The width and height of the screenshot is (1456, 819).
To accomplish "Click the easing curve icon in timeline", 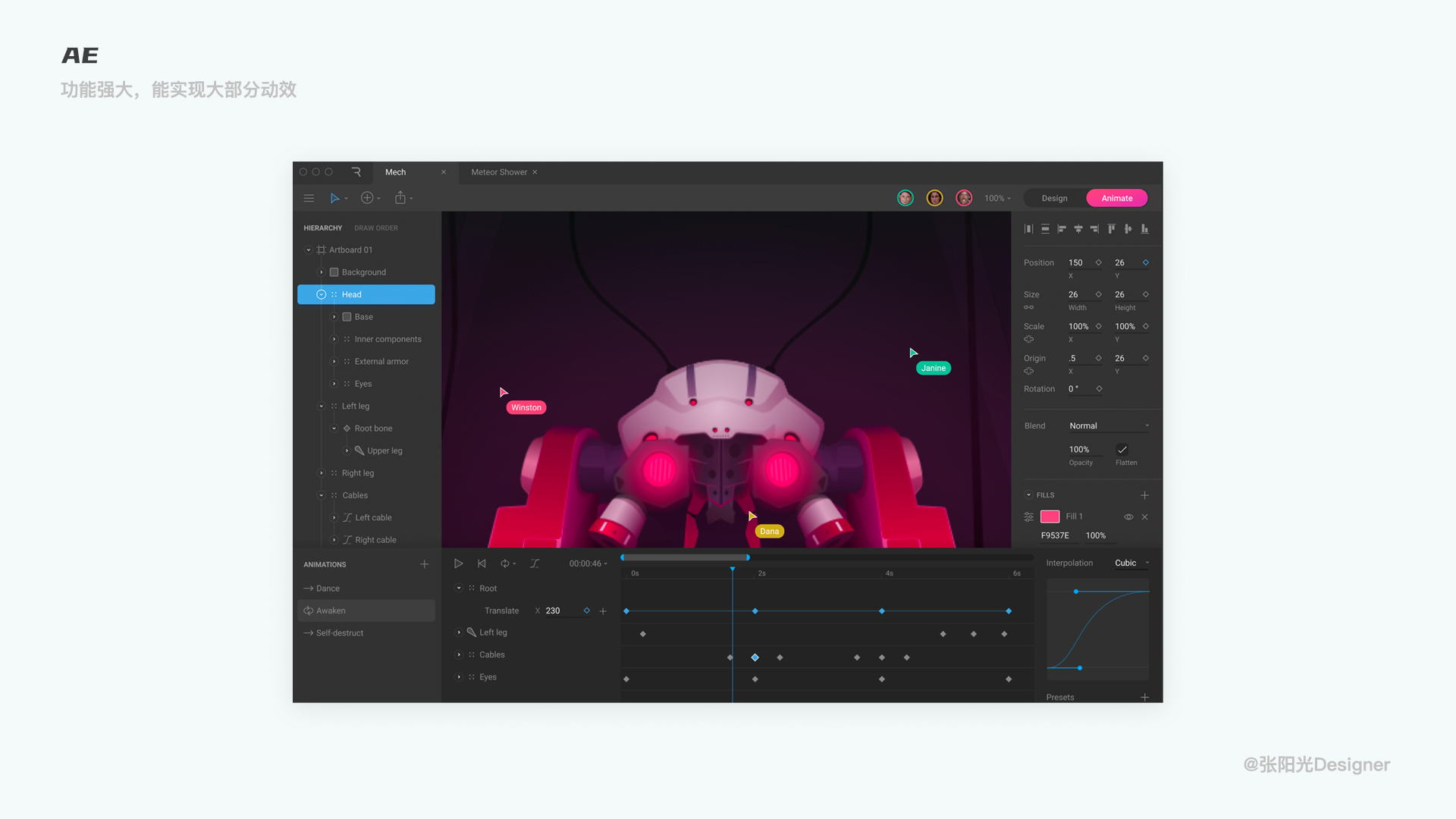I will (x=535, y=563).
